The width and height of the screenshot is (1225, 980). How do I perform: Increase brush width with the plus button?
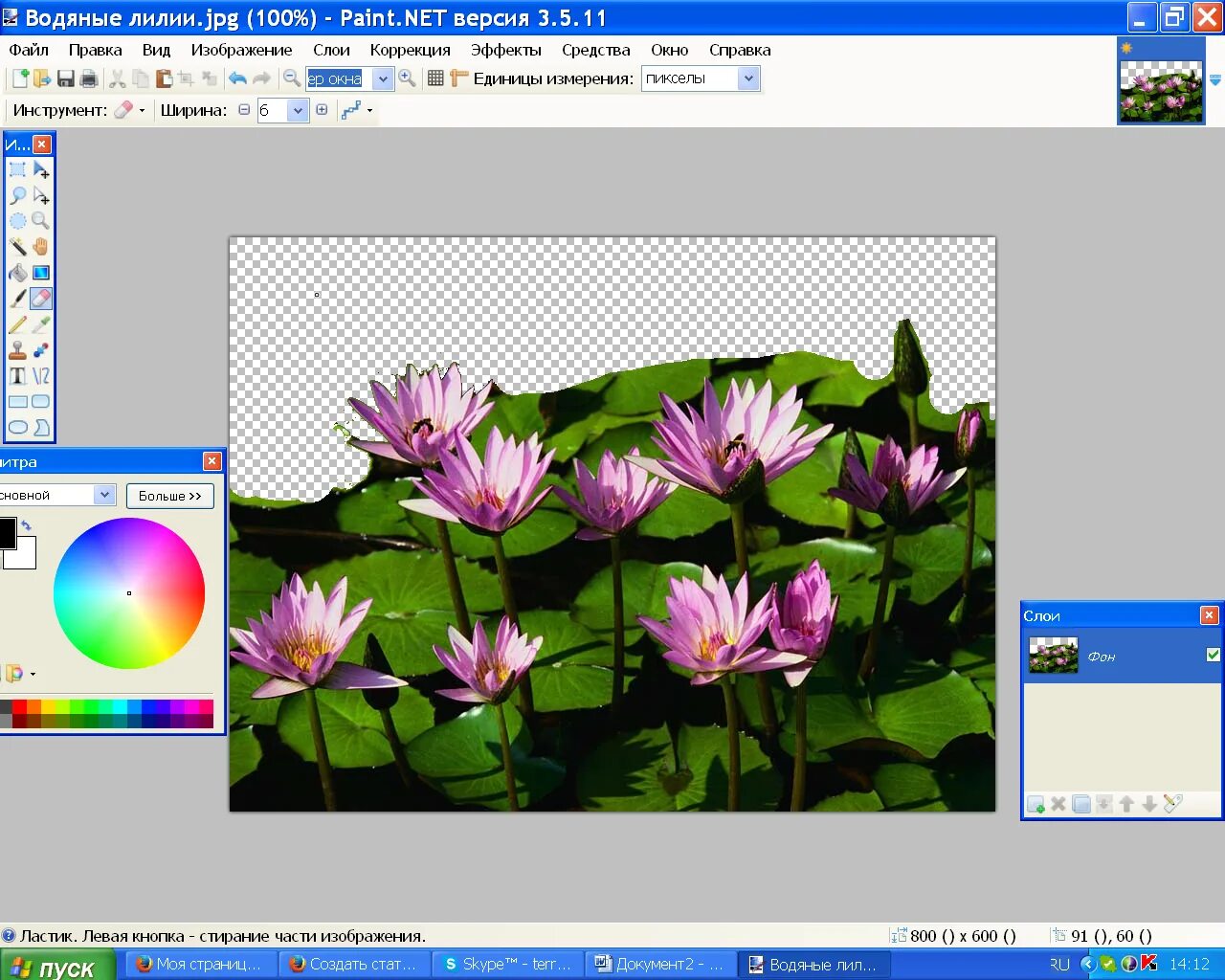pos(322,110)
